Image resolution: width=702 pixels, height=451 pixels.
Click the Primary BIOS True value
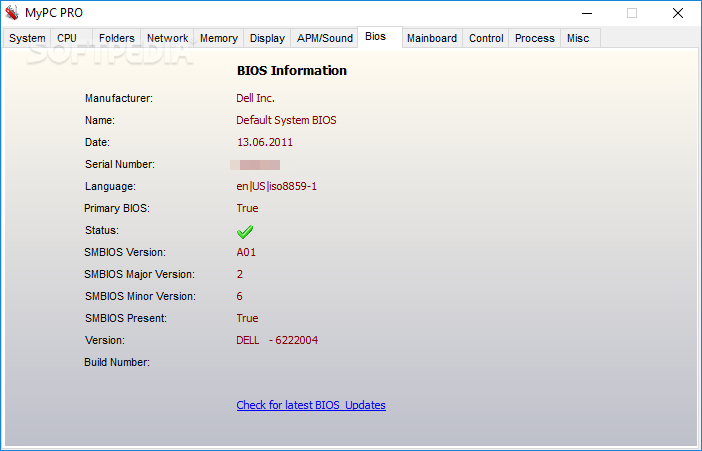247,208
